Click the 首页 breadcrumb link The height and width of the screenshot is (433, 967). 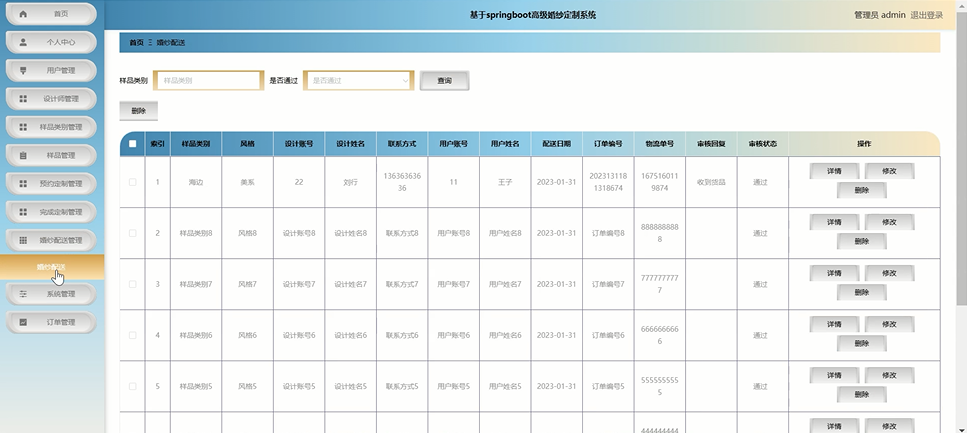click(x=136, y=43)
